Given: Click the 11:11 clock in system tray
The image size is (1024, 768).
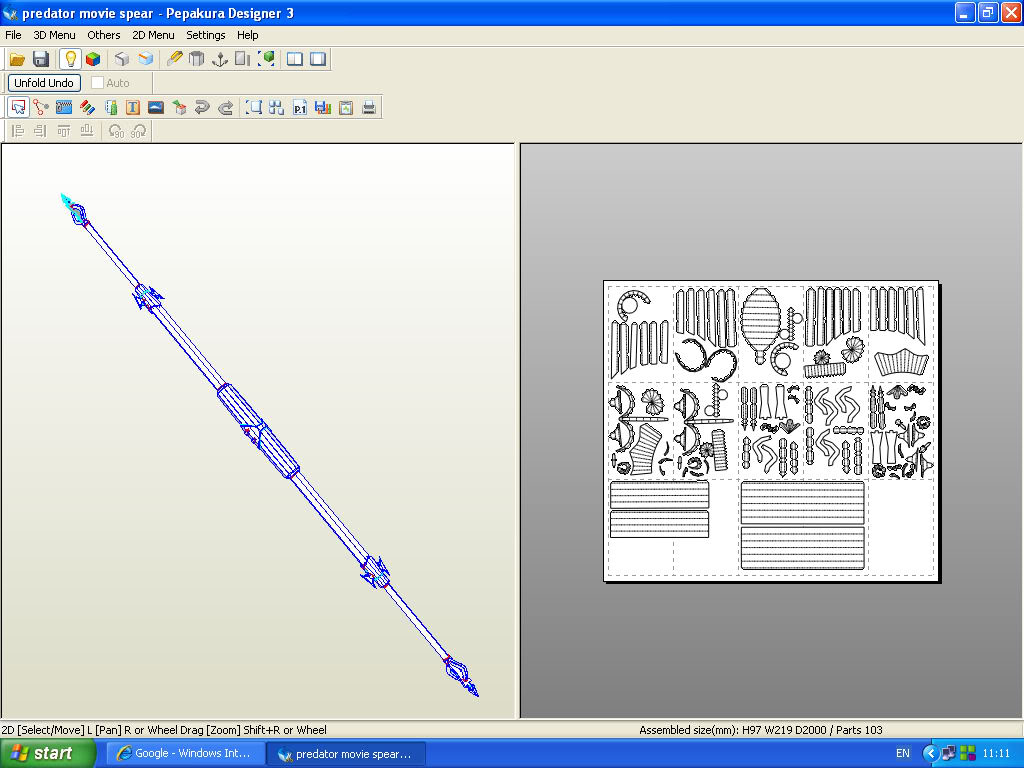Looking at the screenshot, I should click(996, 753).
